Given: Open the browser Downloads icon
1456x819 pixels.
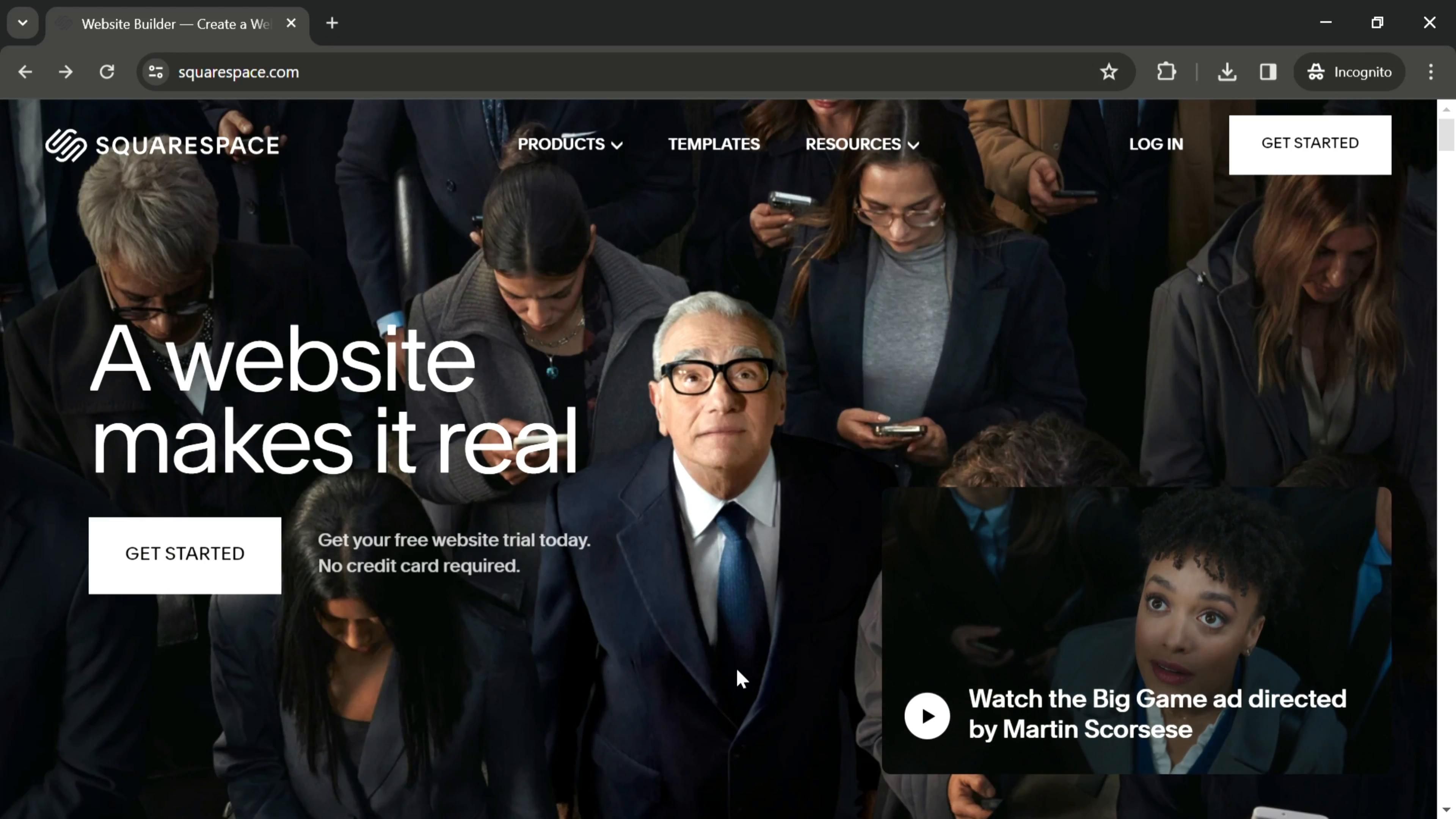Looking at the screenshot, I should coord(1227,72).
